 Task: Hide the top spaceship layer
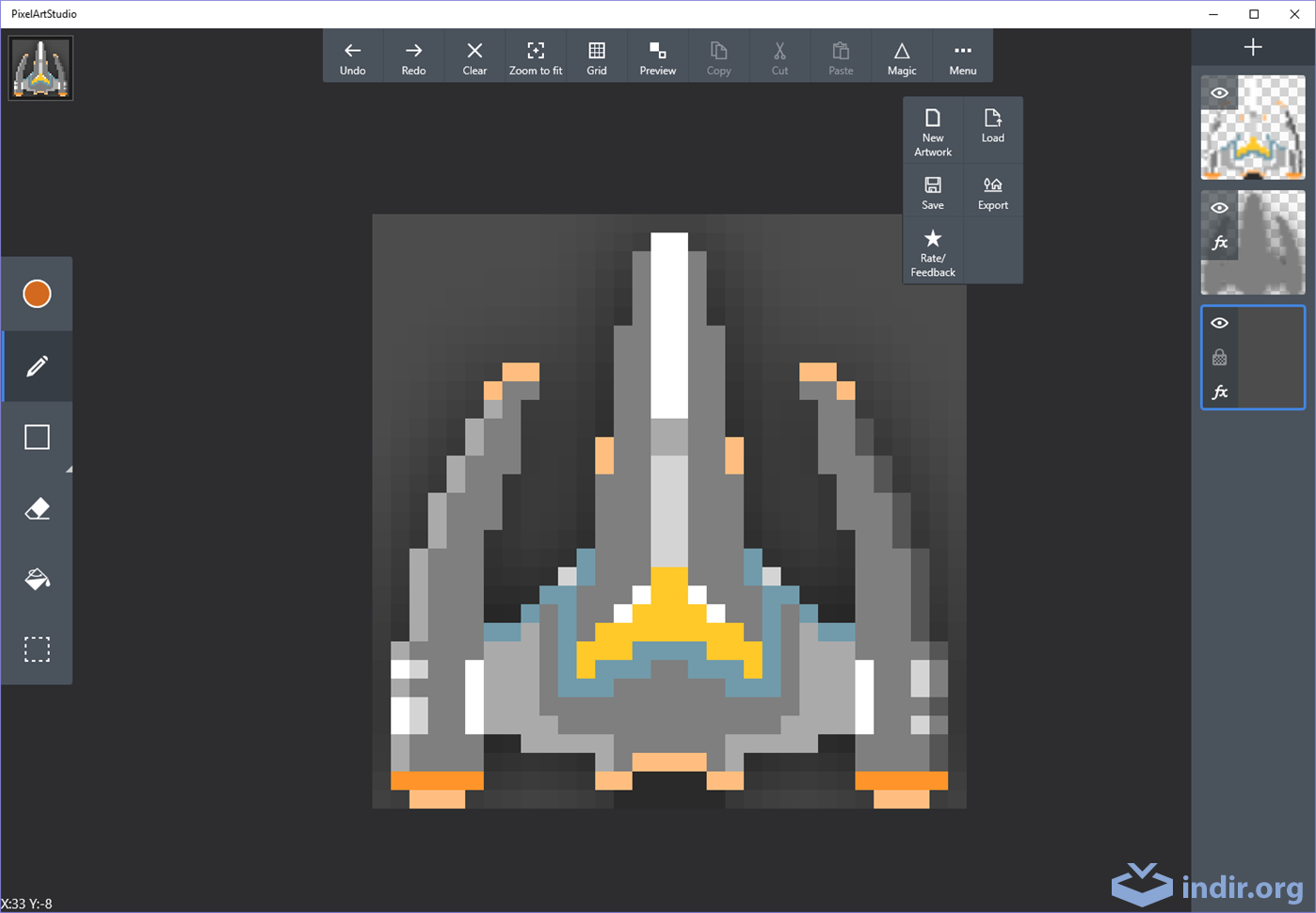tap(1219, 93)
